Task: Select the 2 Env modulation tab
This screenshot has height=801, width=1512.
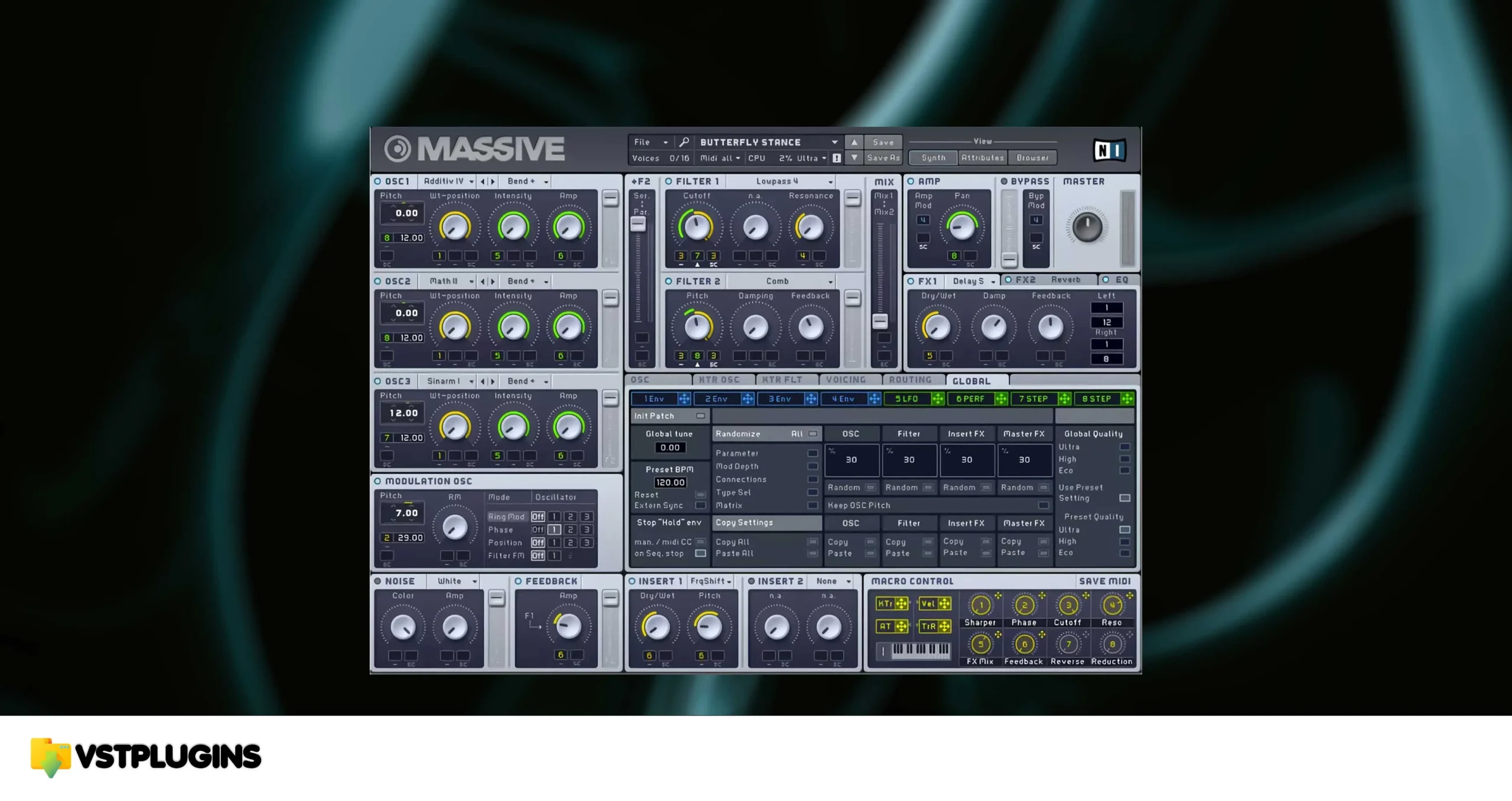Action: coord(716,399)
